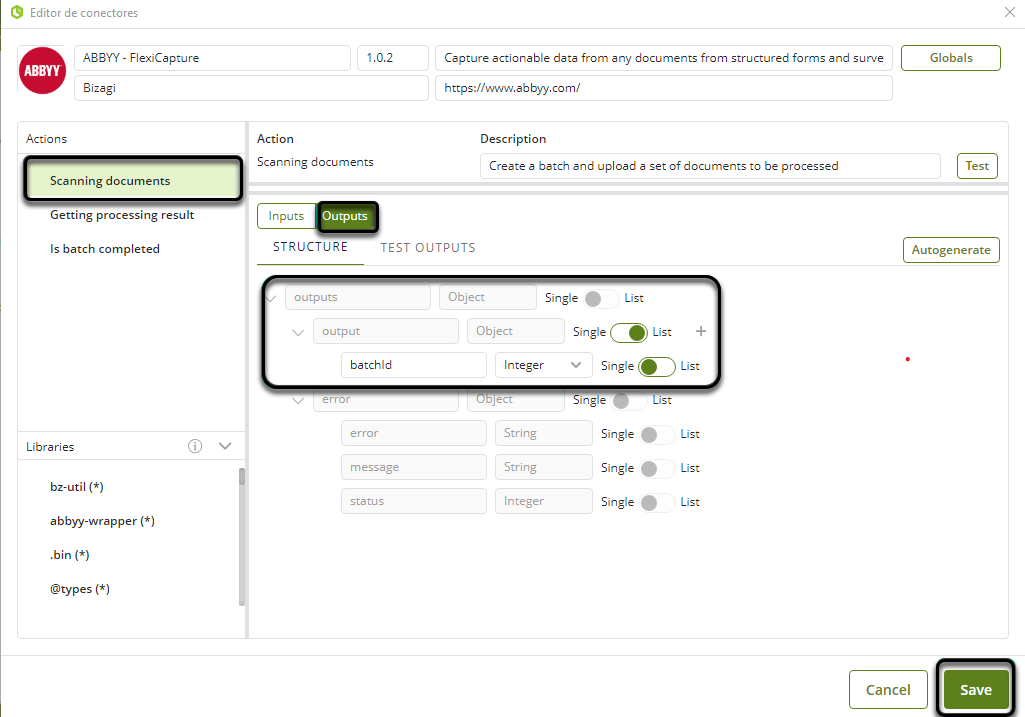The width and height of the screenshot is (1025, 717).
Task: Click the connector name field ABBYY - FlexiCapture
Action: (212, 58)
